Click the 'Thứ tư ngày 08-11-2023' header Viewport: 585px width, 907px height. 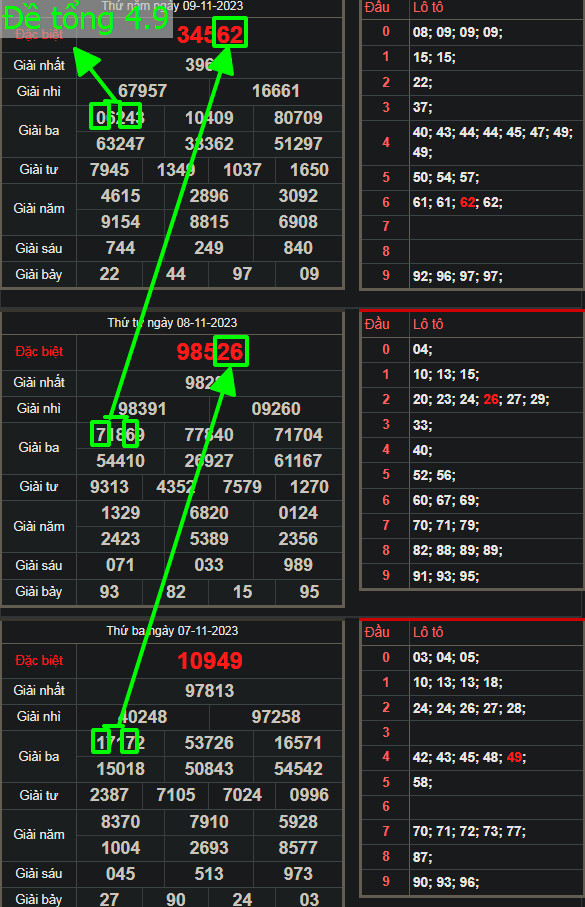tap(172, 323)
